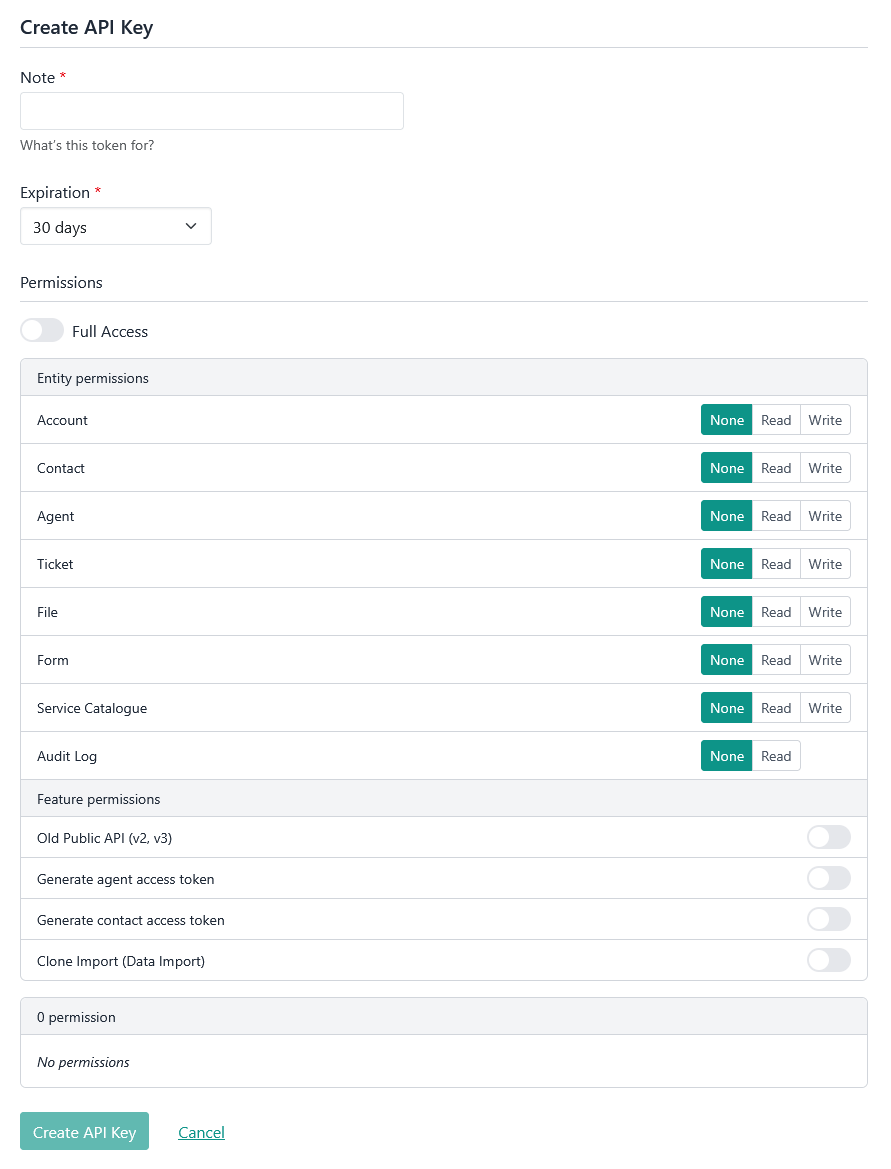891x1169 pixels.
Task: Choose None for Ticket permission
Action: 727,564
